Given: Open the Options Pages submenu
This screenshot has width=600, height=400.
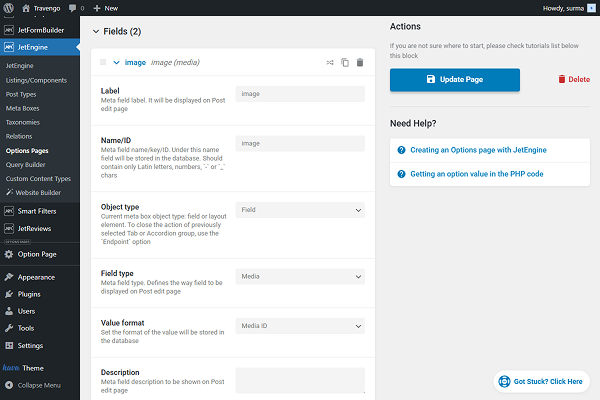Looking at the screenshot, I should tap(27, 150).
